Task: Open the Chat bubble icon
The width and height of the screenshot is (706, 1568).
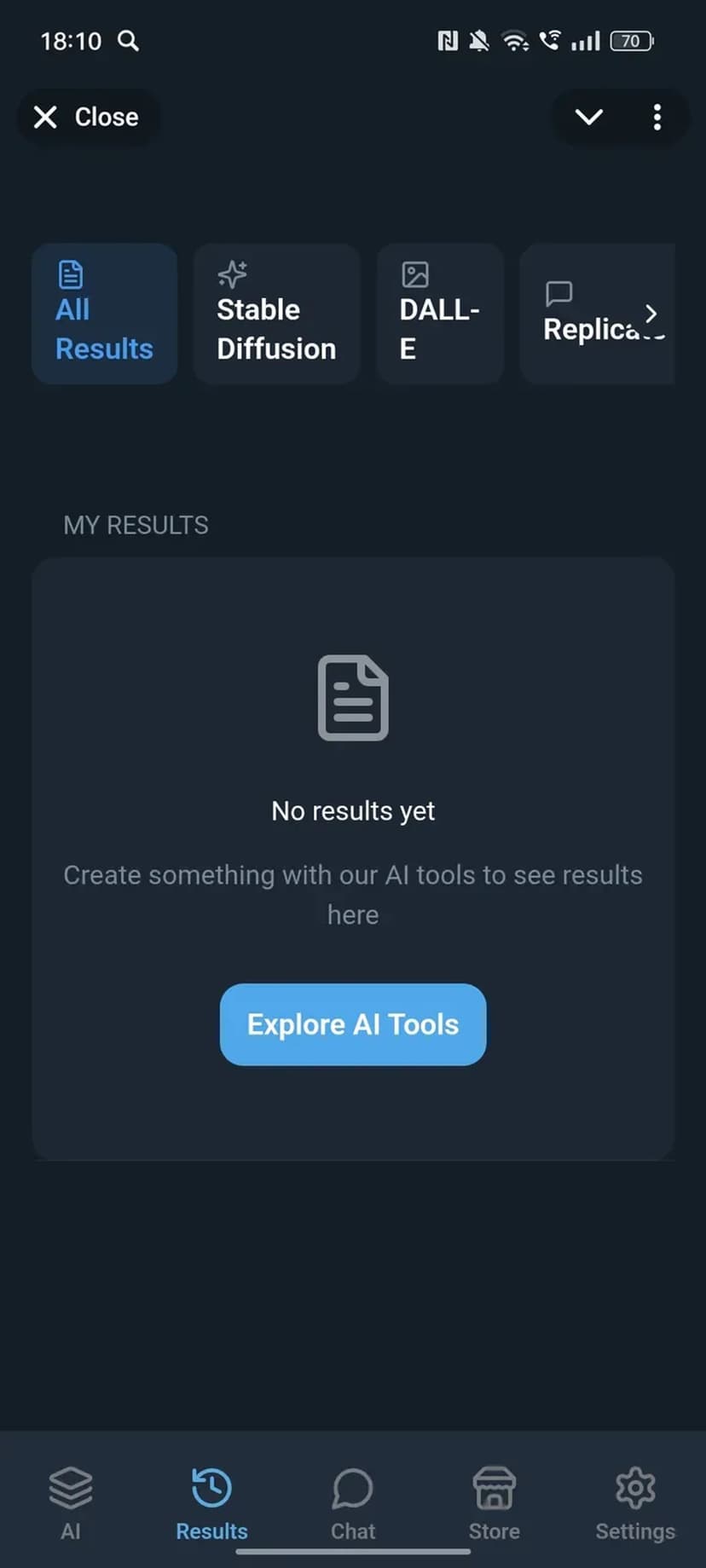Action: coord(353,1488)
